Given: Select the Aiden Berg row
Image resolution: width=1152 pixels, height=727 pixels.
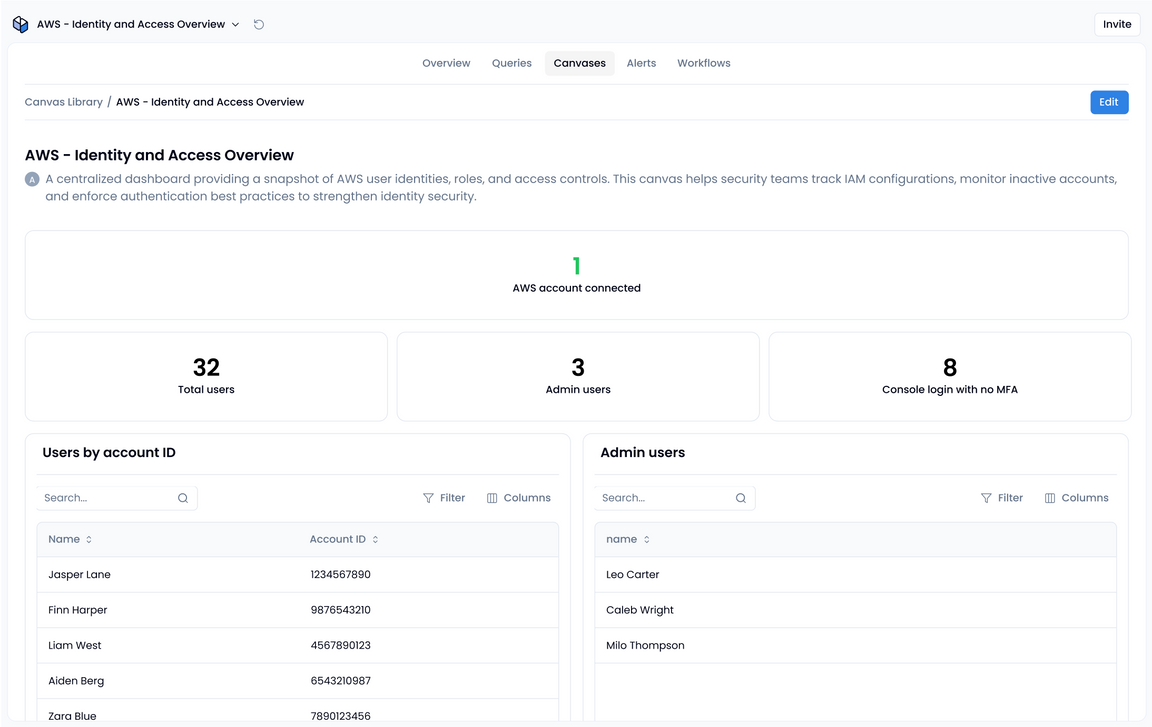Looking at the screenshot, I should pyautogui.click(x=298, y=681).
